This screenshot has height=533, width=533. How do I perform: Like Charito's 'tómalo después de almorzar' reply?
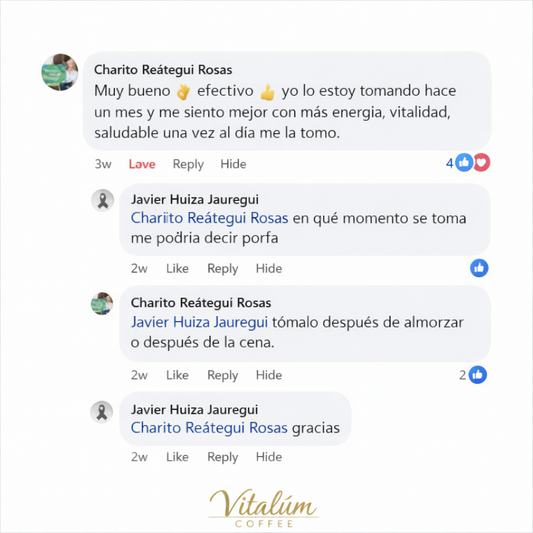tap(177, 375)
